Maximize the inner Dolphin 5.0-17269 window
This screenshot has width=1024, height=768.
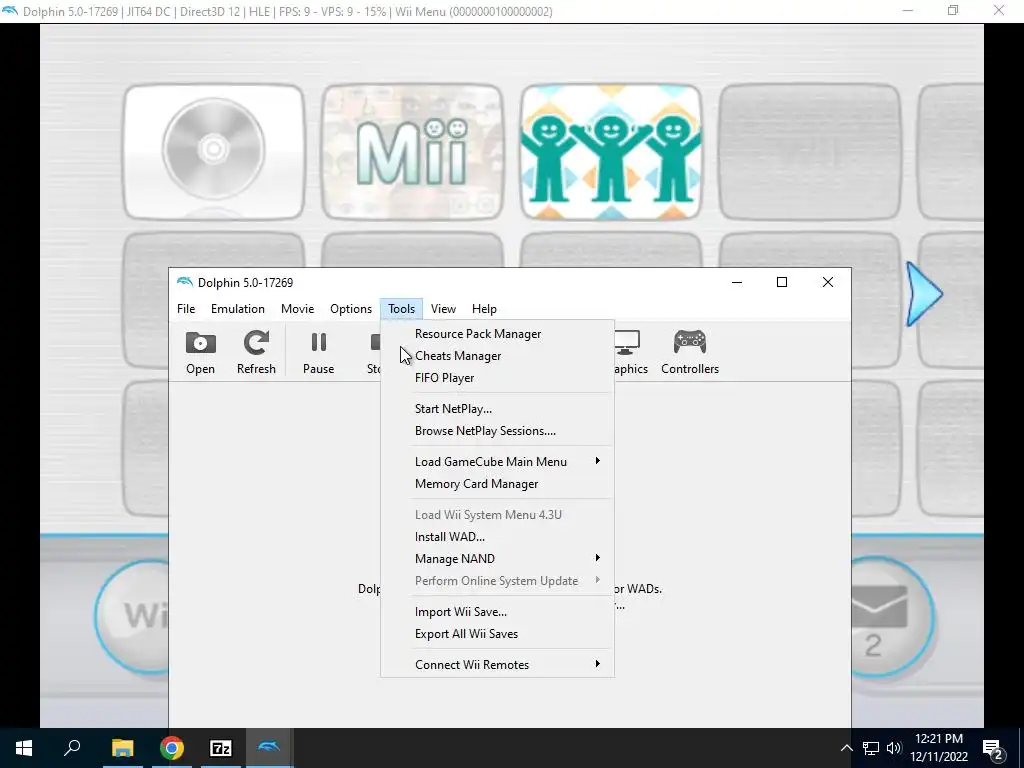782,282
